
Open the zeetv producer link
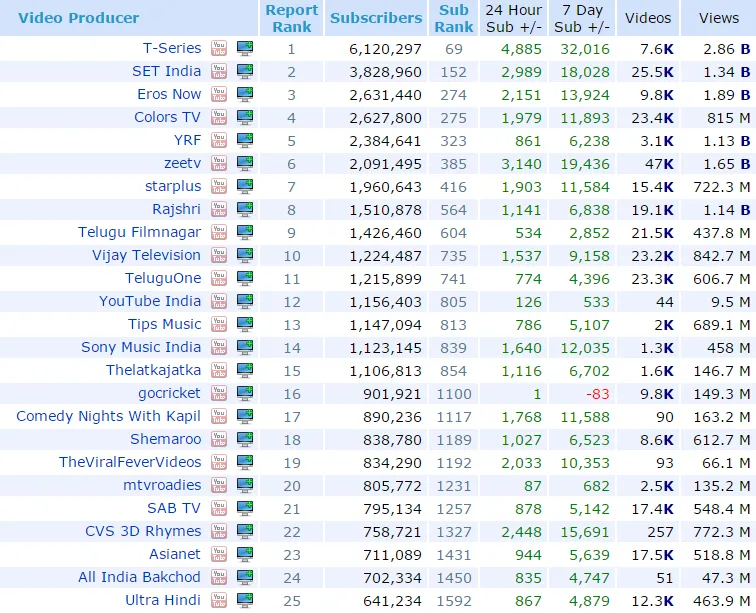pos(183,163)
